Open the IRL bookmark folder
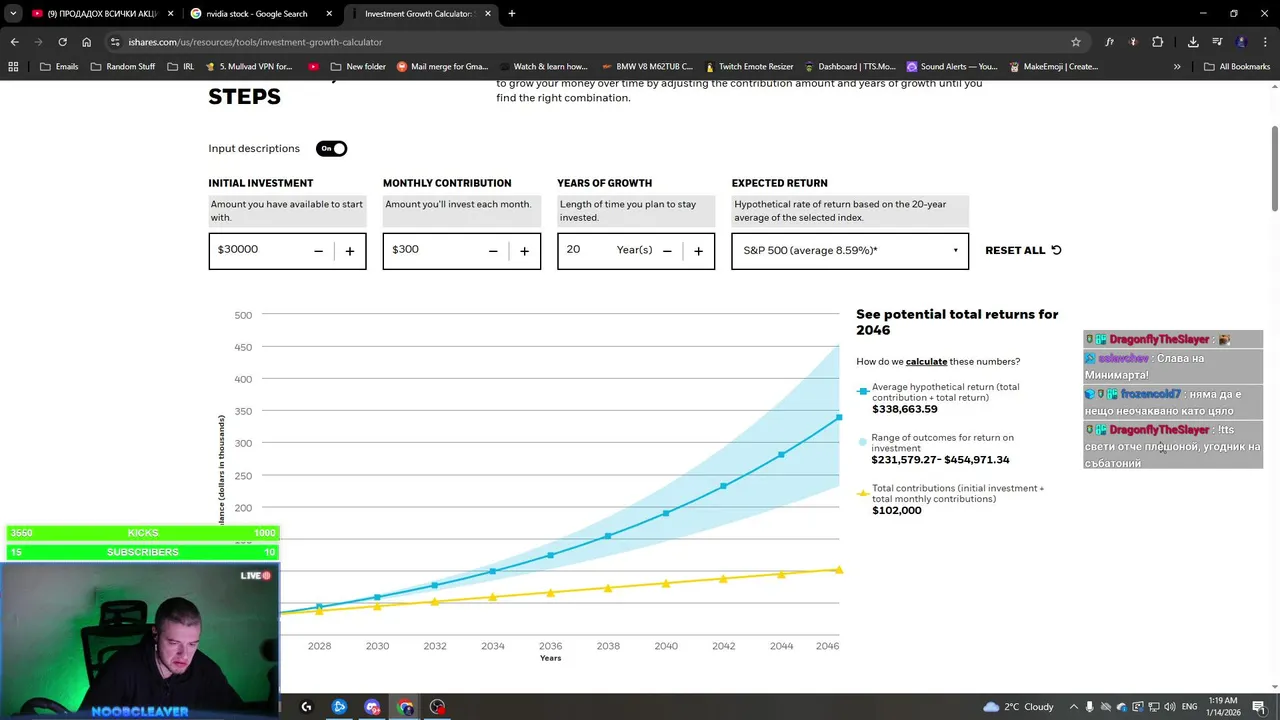Image resolution: width=1280 pixels, height=720 pixels. coord(180,67)
